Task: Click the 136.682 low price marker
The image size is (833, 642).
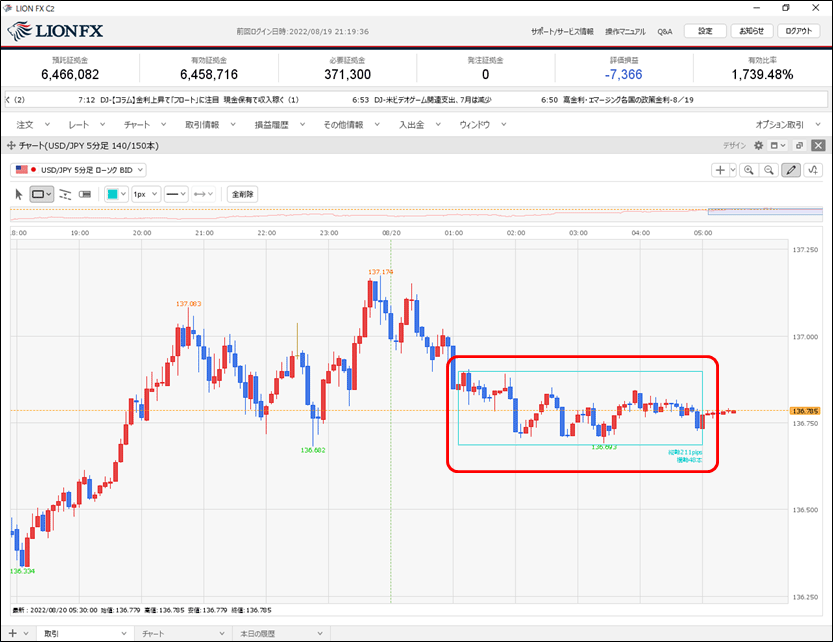Action: click(313, 450)
